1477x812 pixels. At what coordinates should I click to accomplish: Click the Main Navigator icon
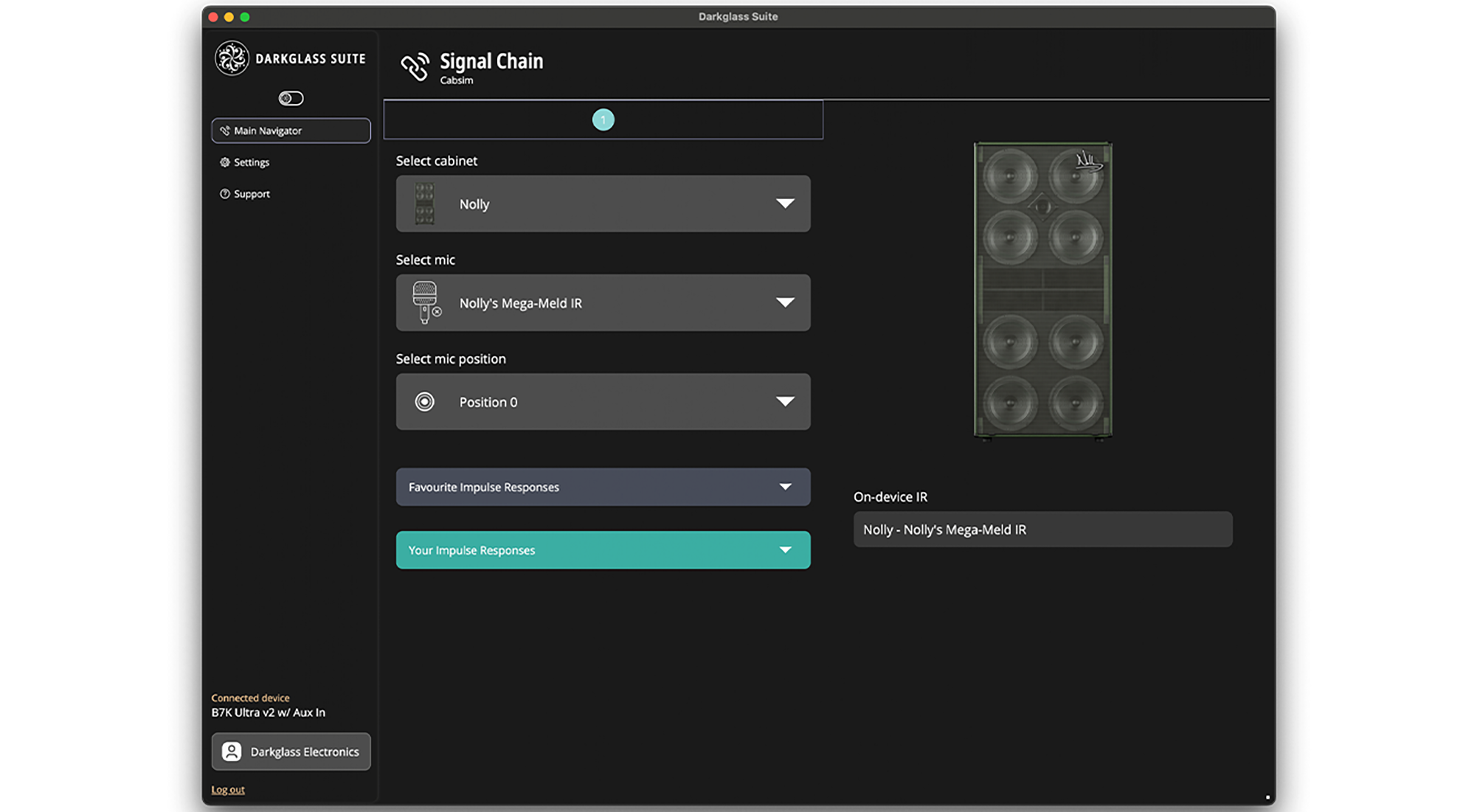224,131
